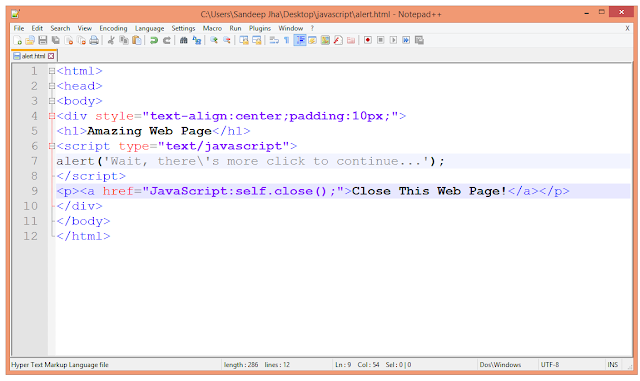
Task: Collapse the div fold marker on line 4
Action: tap(52, 116)
